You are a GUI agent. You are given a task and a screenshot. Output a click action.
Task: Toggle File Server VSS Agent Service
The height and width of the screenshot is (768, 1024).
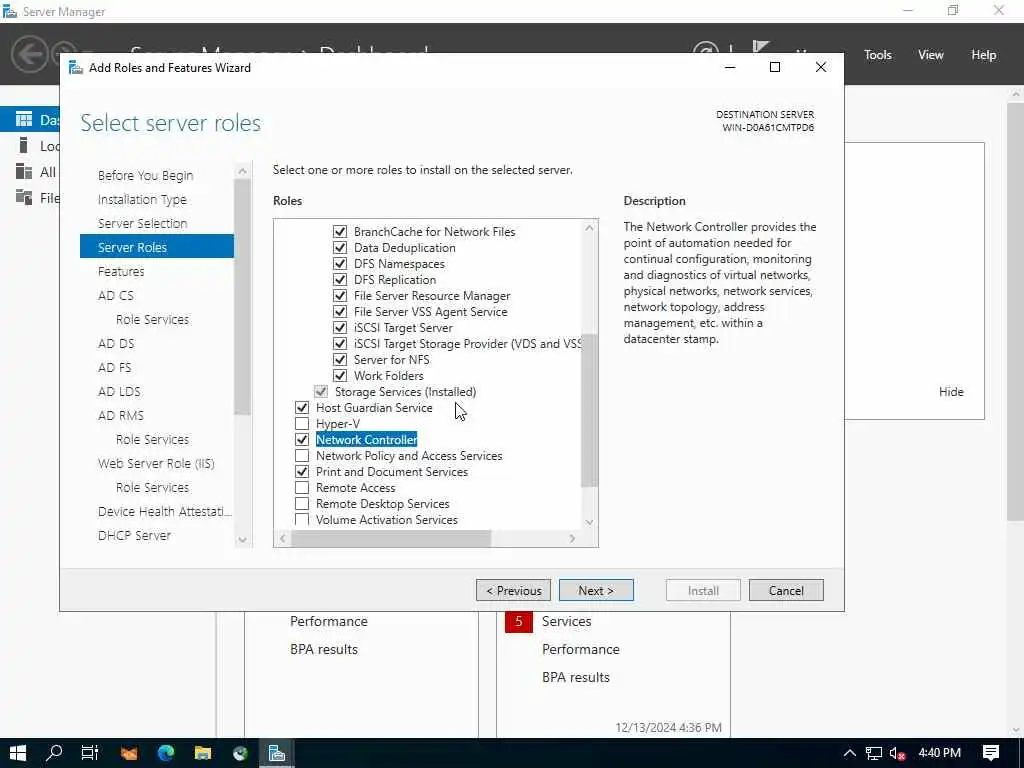340,312
